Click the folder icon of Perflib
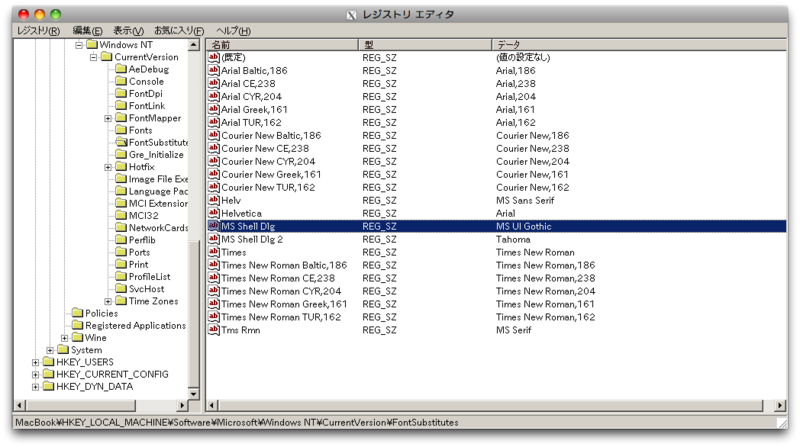 coord(121,240)
